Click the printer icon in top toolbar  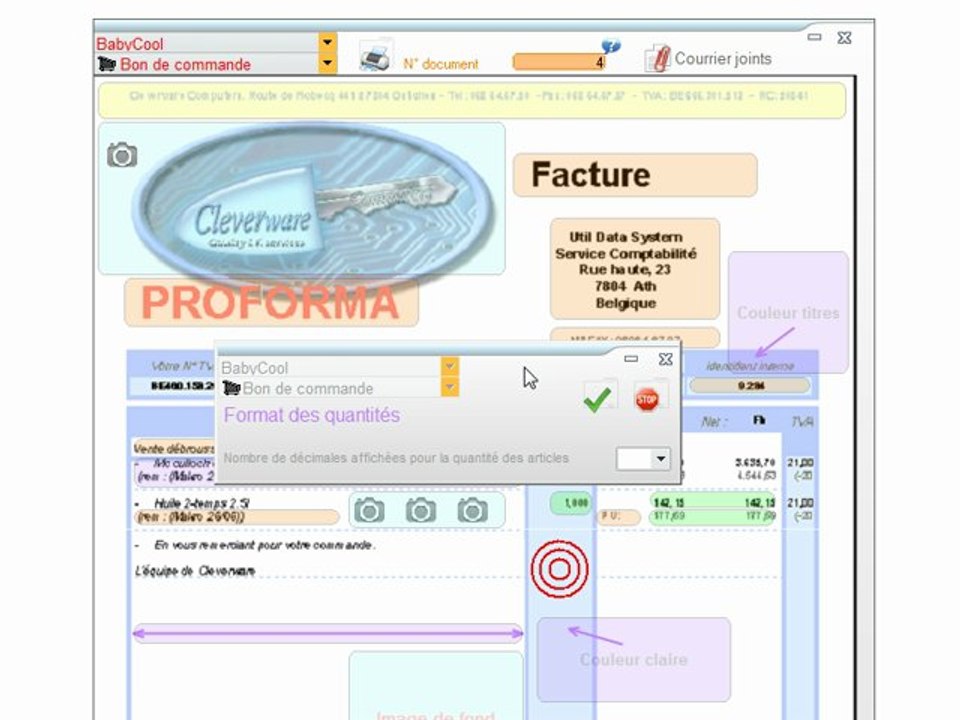(x=375, y=56)
